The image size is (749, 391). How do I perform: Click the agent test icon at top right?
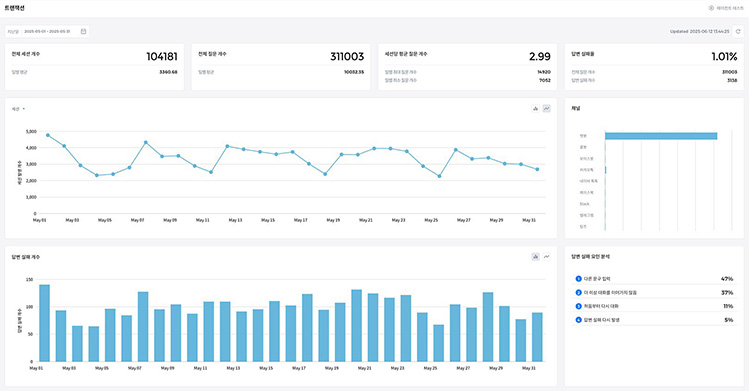[711, 8]
